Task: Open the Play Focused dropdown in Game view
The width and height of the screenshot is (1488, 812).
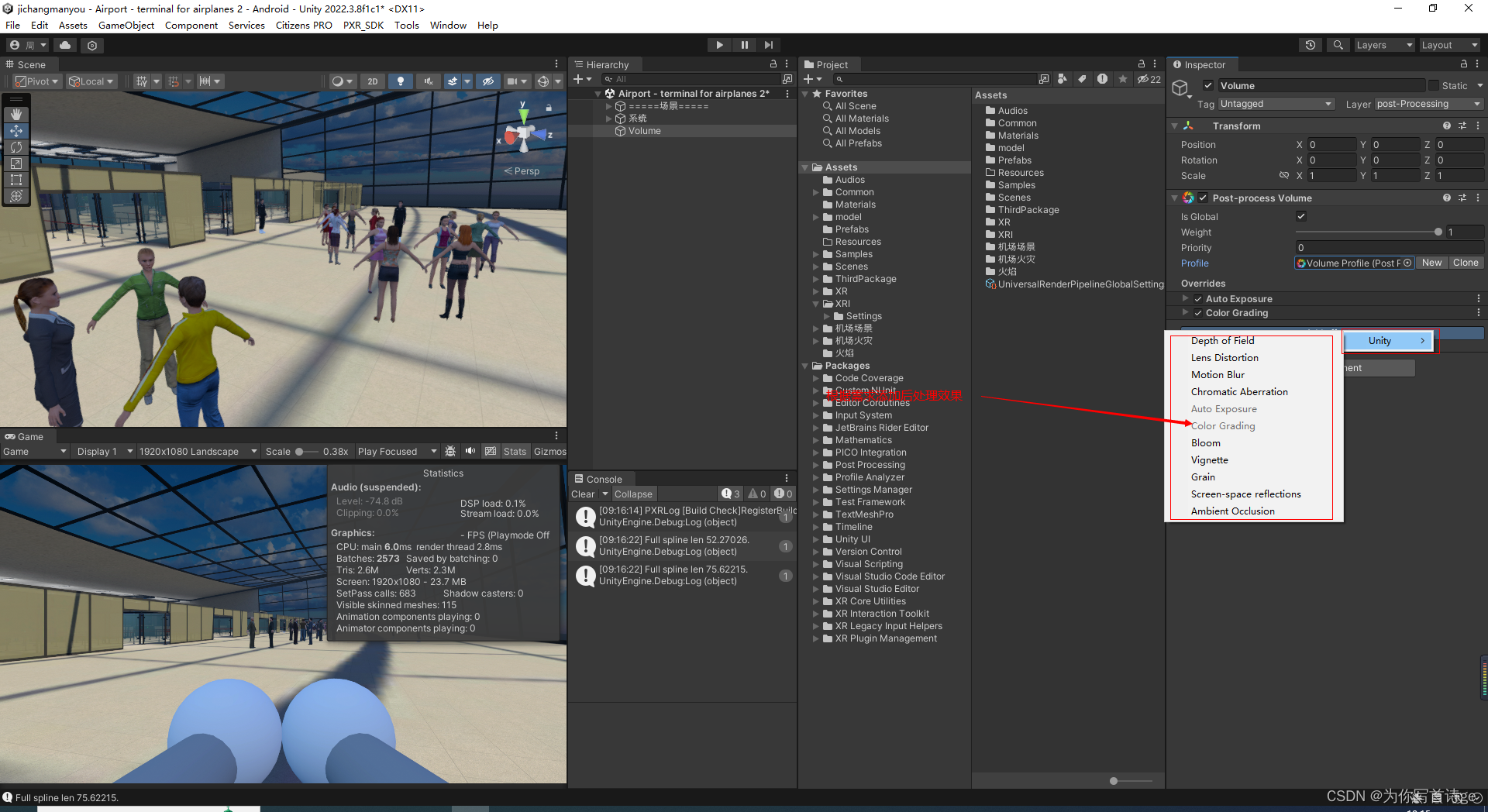Action: pyautogui.click(x=398, y=451)
